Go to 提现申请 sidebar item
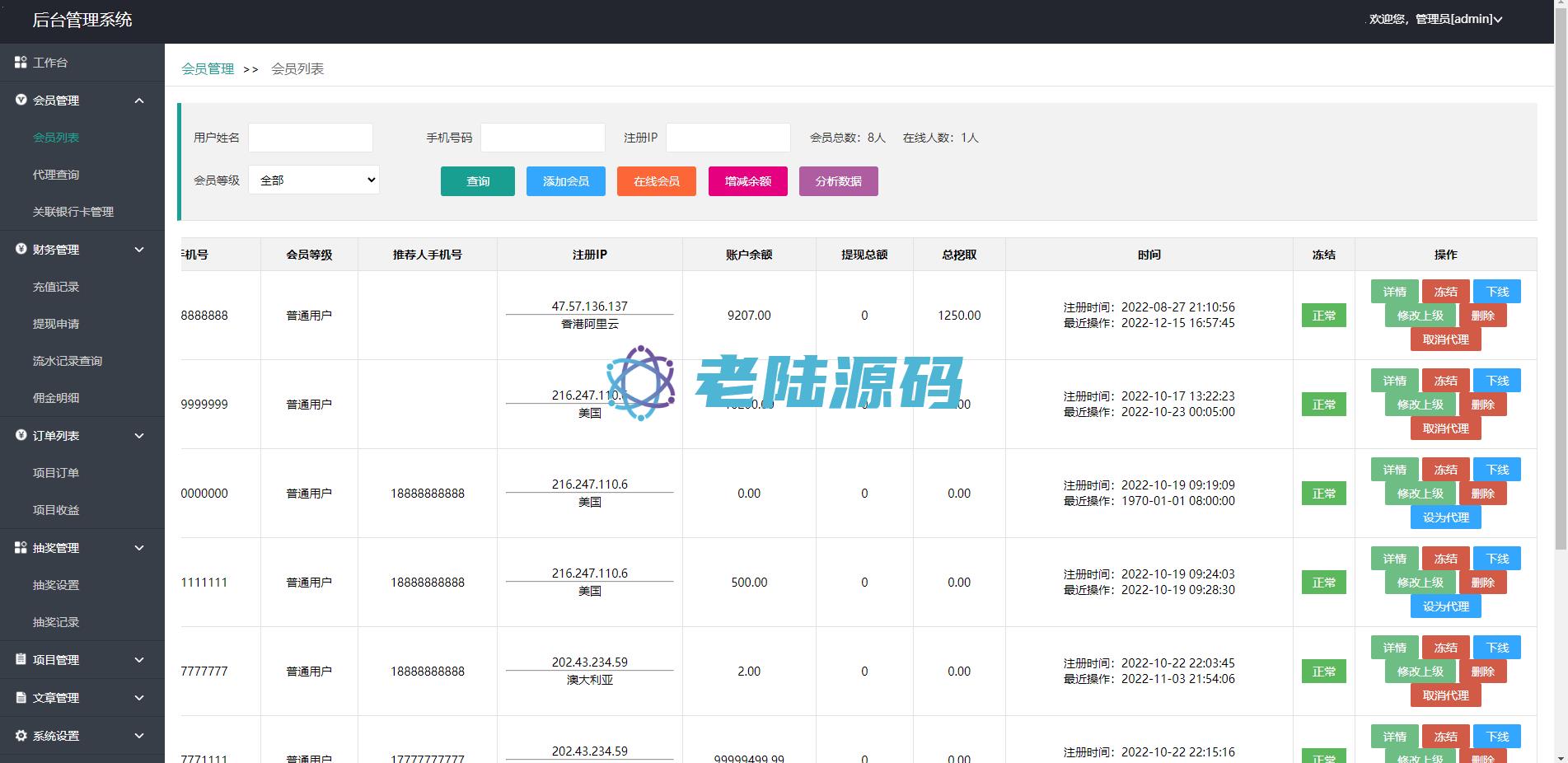 click(56, 324)
